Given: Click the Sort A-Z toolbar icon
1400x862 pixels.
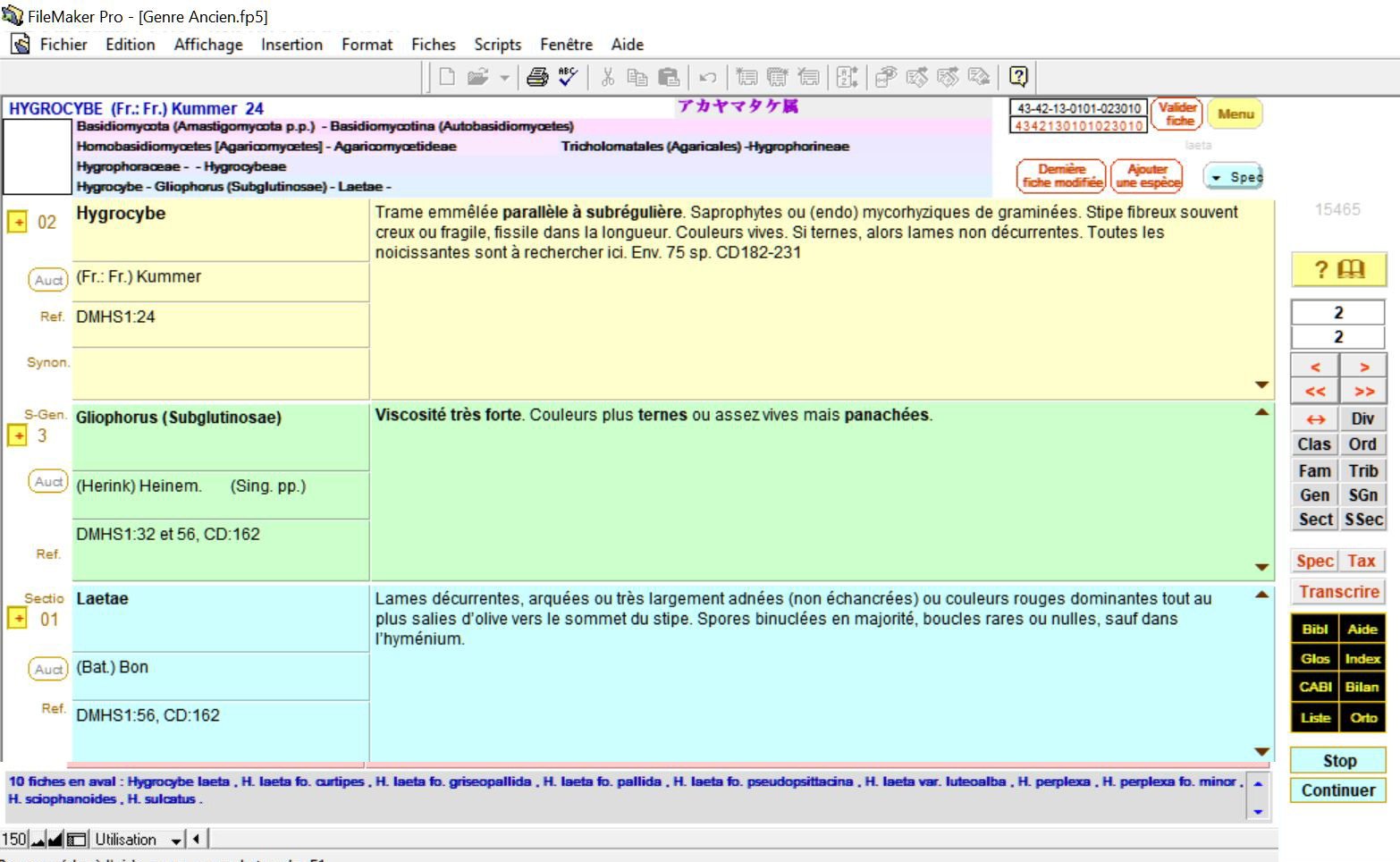Looking at the screenshot, I should point(848,77).
